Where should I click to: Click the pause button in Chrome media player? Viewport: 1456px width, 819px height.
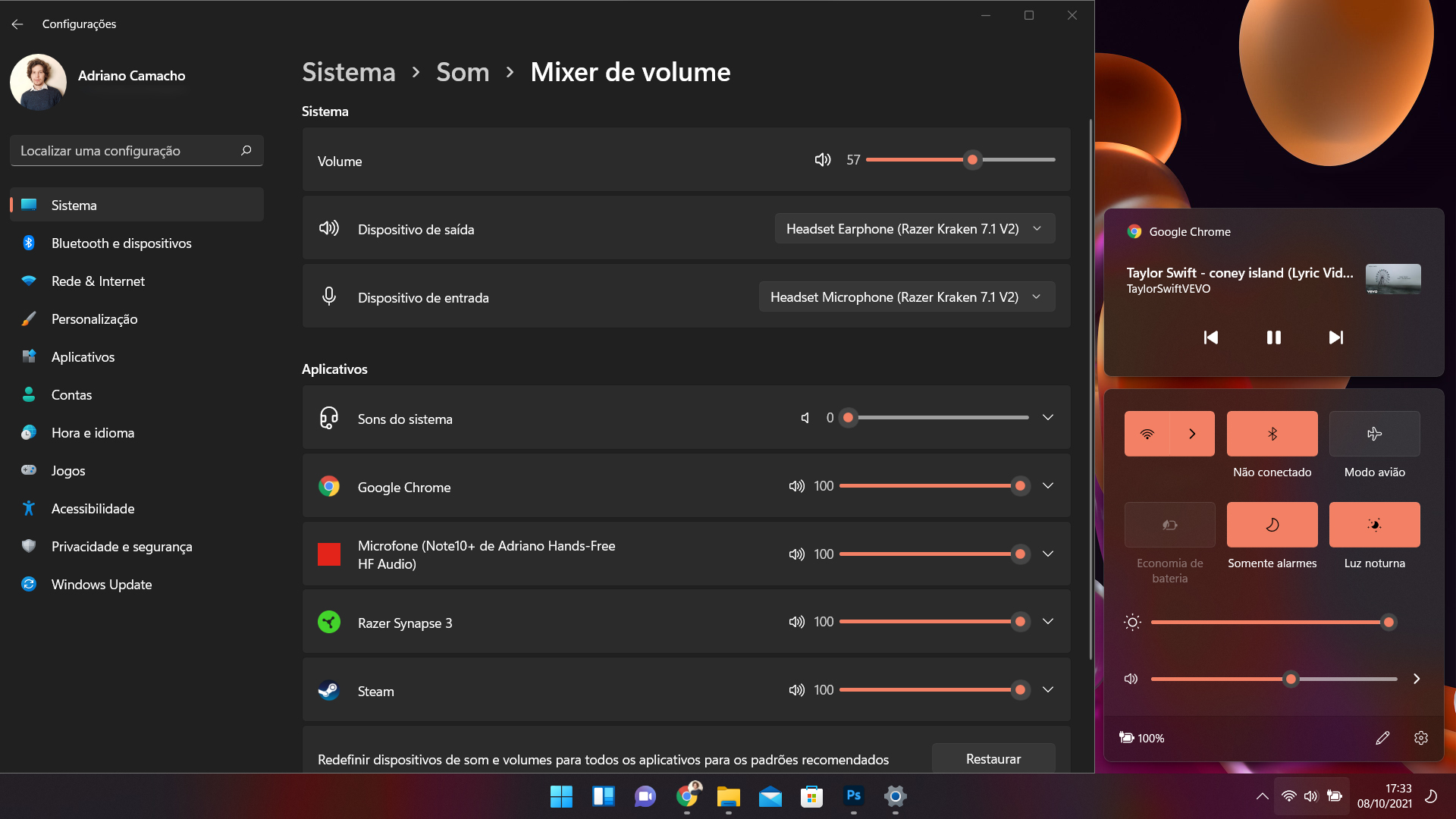click(x=1273, y=337)
